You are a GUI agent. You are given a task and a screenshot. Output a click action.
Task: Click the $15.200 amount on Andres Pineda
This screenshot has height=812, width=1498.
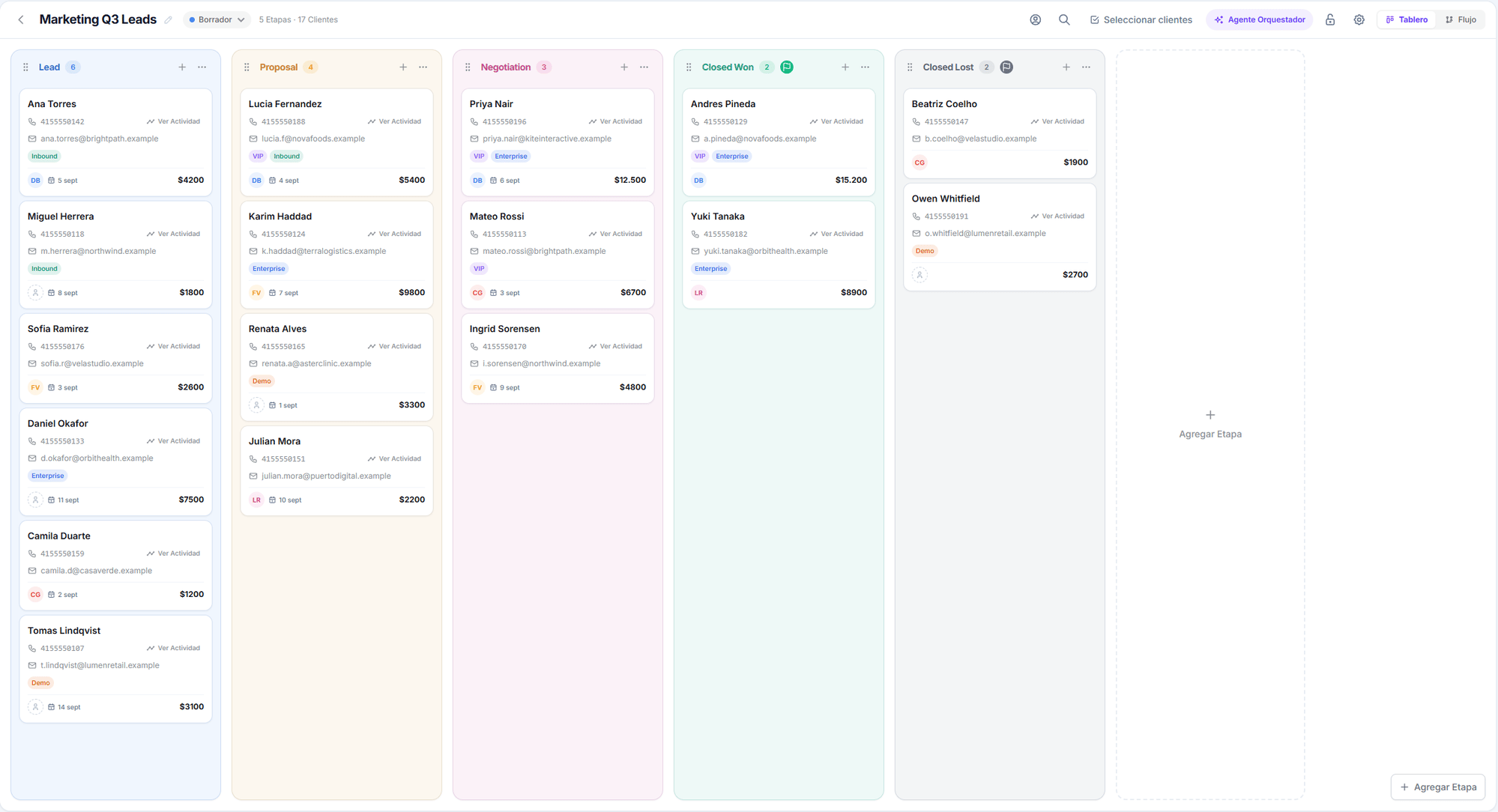click(851, 181)
